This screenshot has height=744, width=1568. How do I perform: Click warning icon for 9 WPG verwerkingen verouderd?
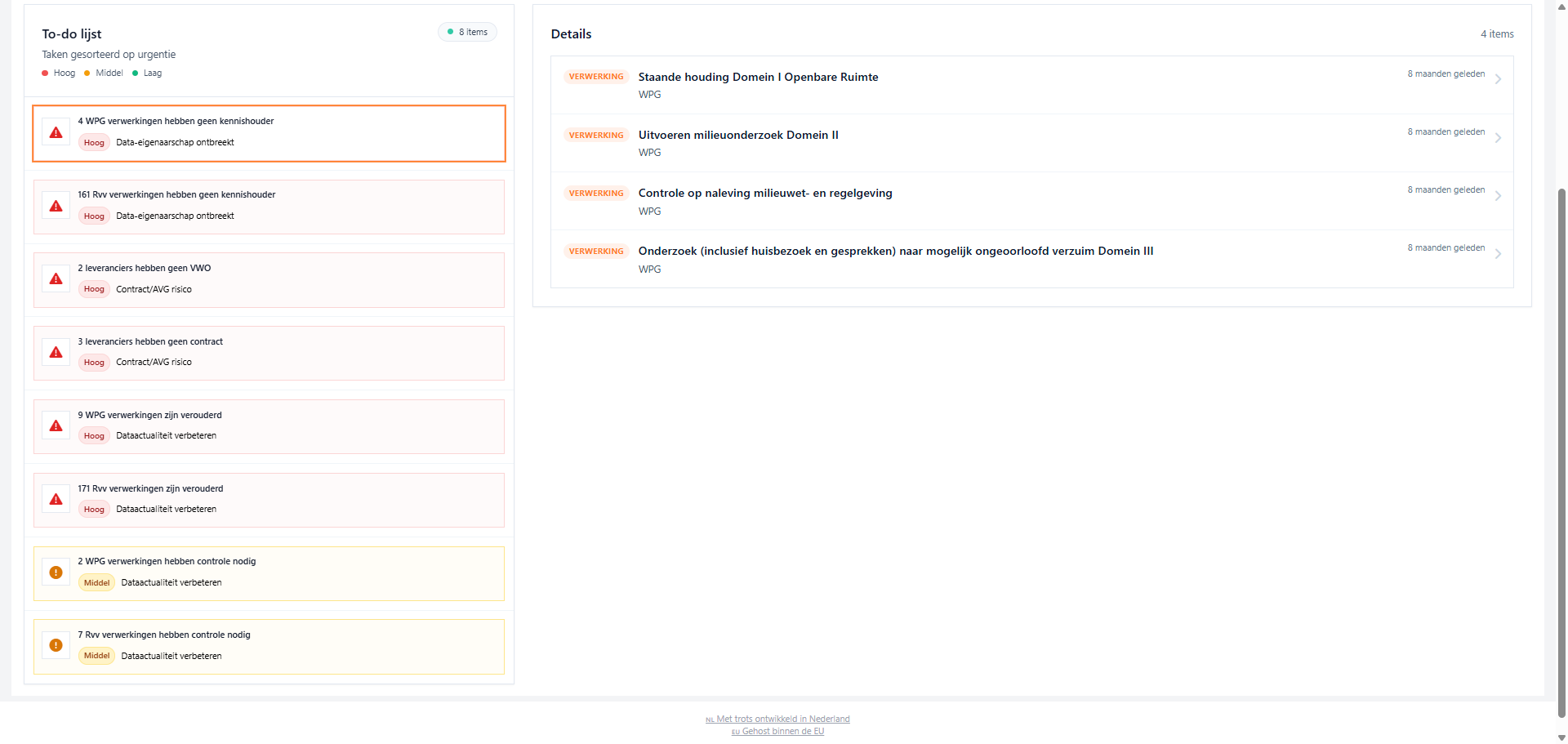click(x=56, y=426)
